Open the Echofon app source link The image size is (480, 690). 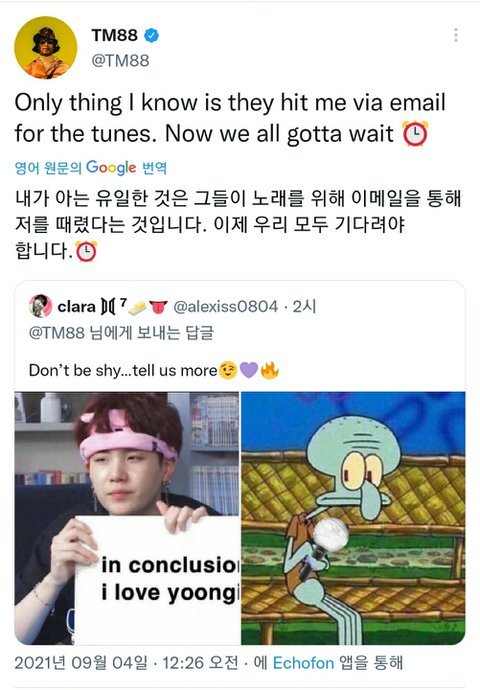pyautogui.click(x=304, y=663)
